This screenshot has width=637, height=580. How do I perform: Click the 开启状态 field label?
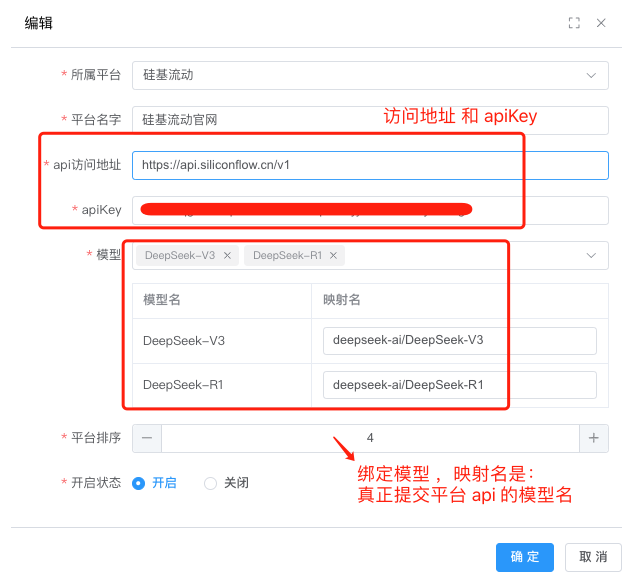click(x=96, y=483)
